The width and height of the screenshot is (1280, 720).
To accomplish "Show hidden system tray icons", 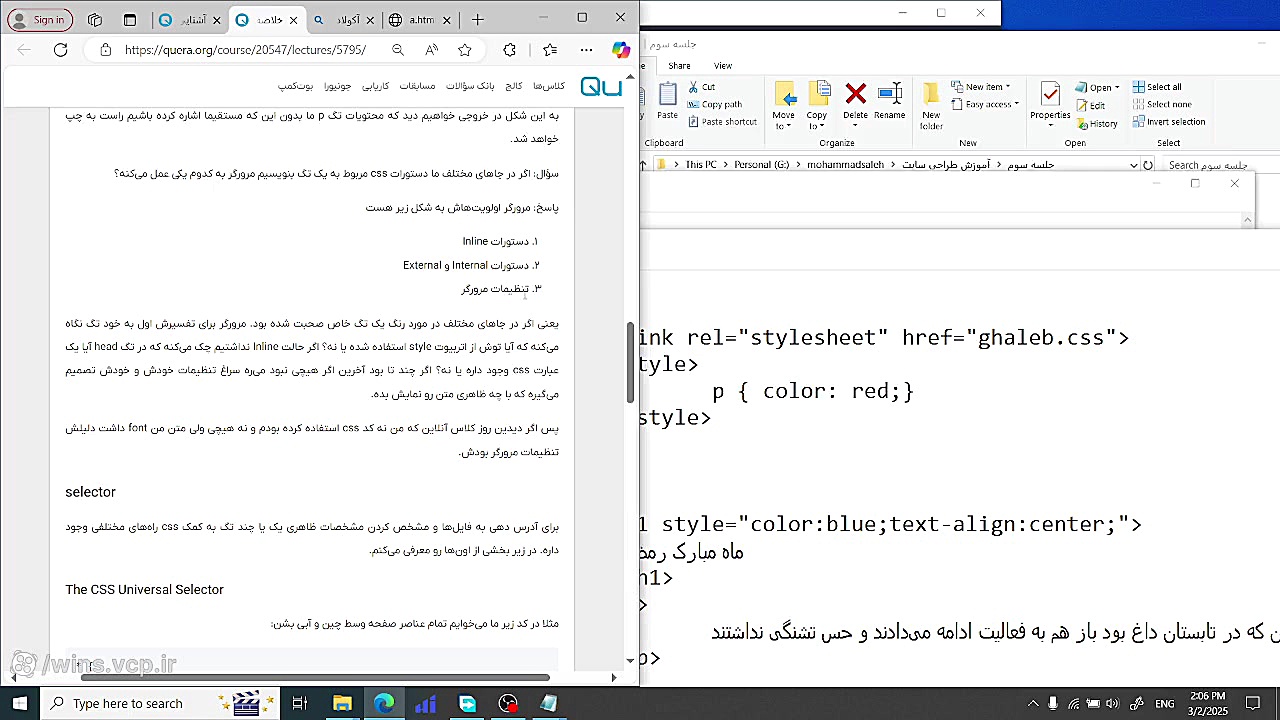I will [x=1032, y=703].
